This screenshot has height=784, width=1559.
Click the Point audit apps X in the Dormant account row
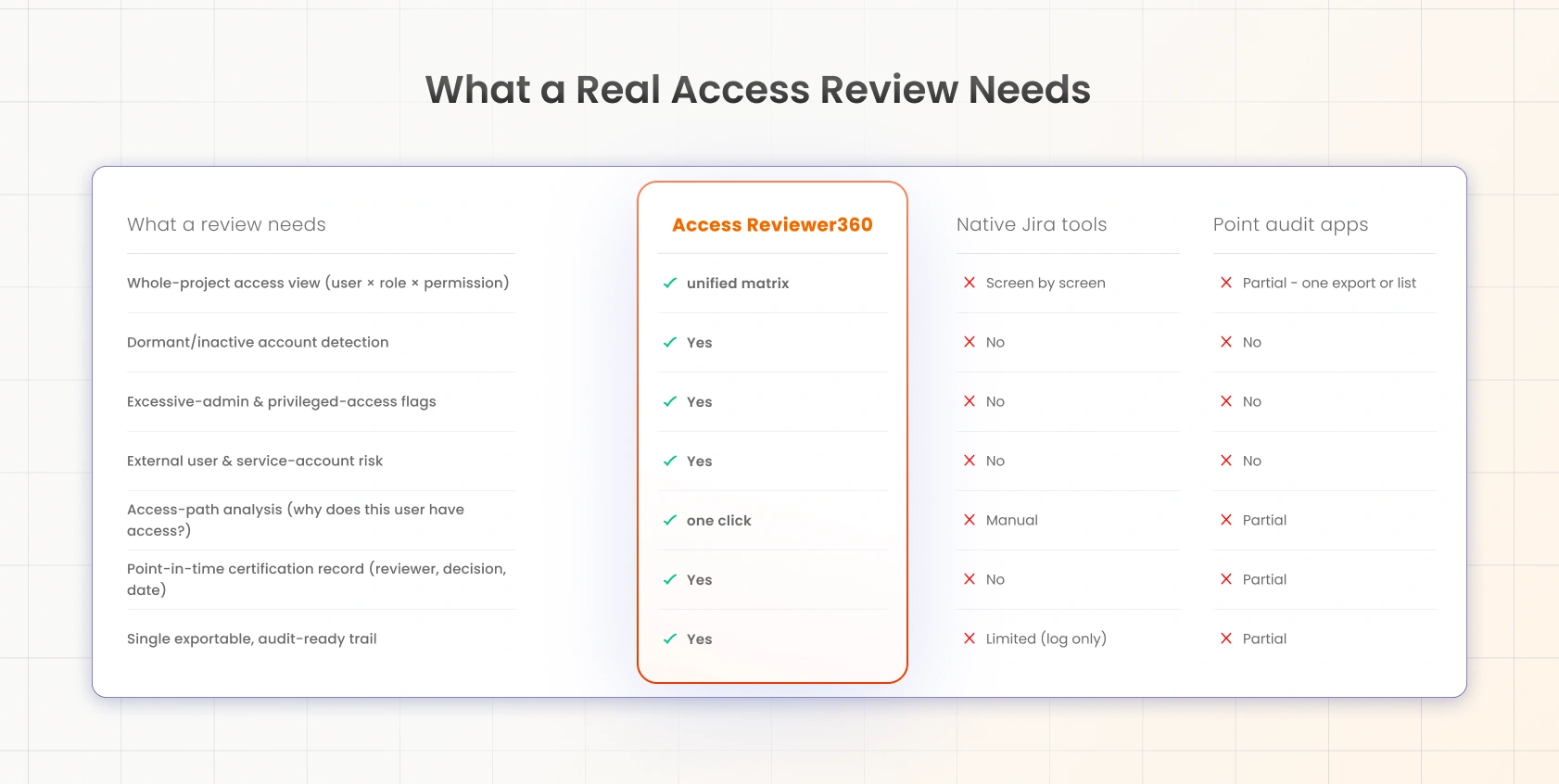pyautogui.click(x=1226, y=342)
